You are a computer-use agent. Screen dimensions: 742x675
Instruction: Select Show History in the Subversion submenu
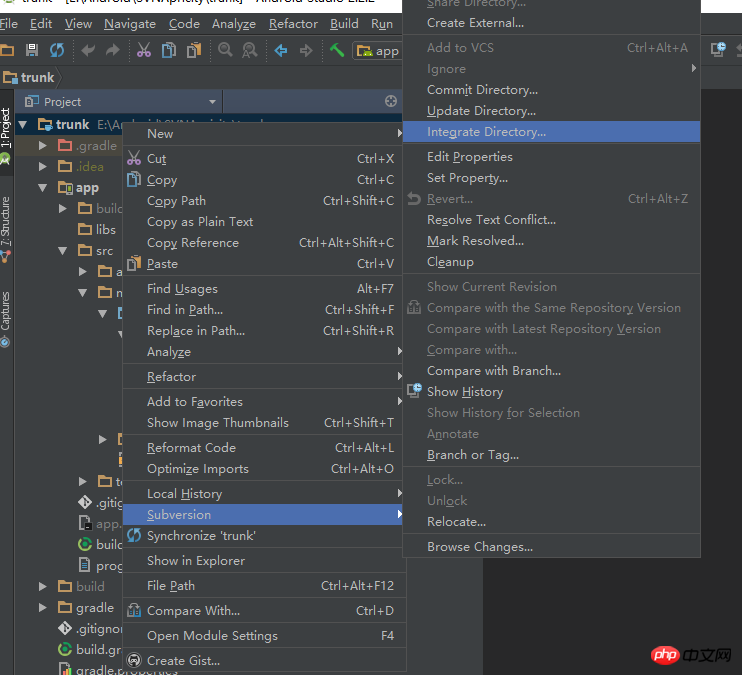[464, 392]
